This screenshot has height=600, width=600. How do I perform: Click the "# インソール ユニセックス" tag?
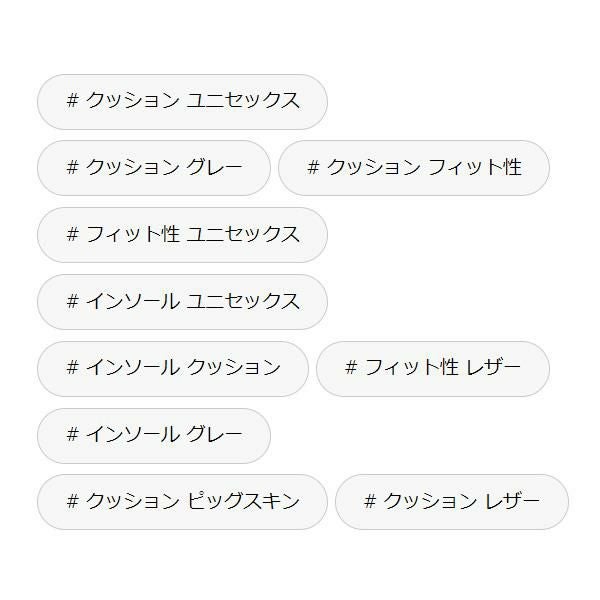point(182,301)
